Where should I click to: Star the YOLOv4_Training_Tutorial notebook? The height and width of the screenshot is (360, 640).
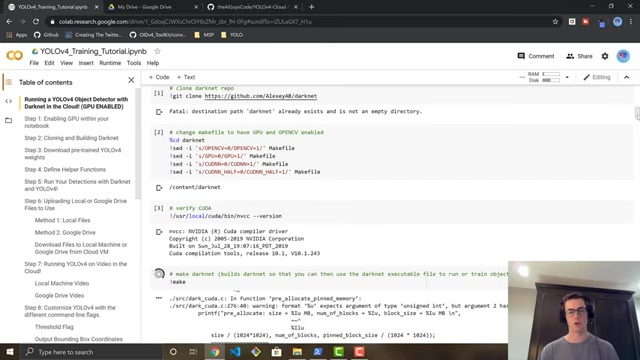157,51
